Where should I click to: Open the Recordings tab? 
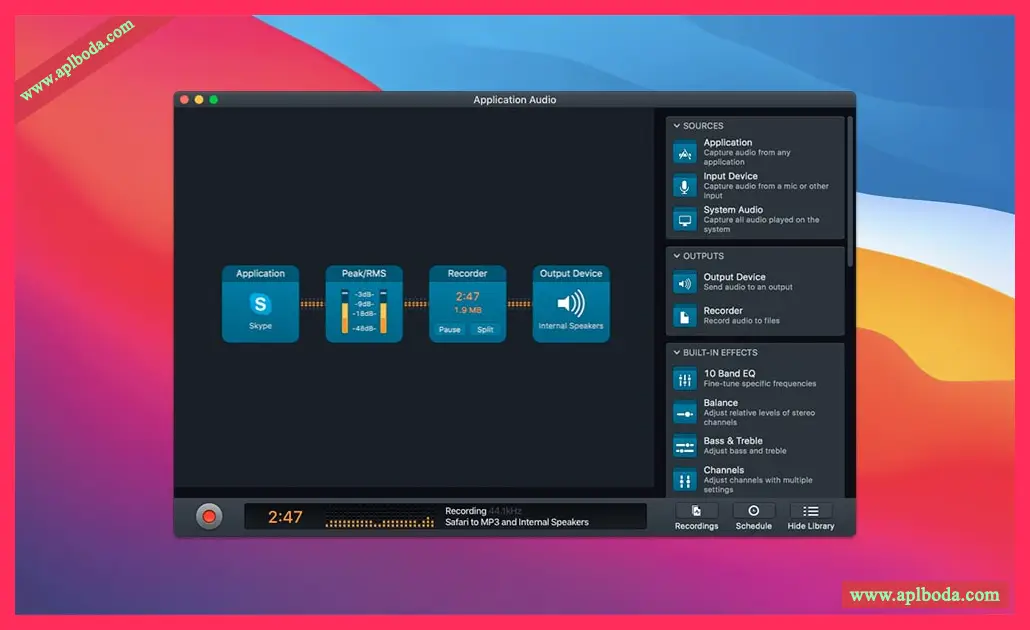click(x=696, y=517)
